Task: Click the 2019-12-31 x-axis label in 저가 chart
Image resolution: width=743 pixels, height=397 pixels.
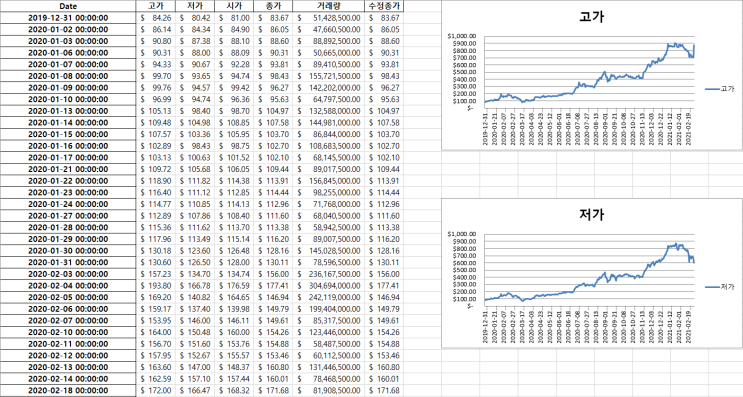Action: 485,326
